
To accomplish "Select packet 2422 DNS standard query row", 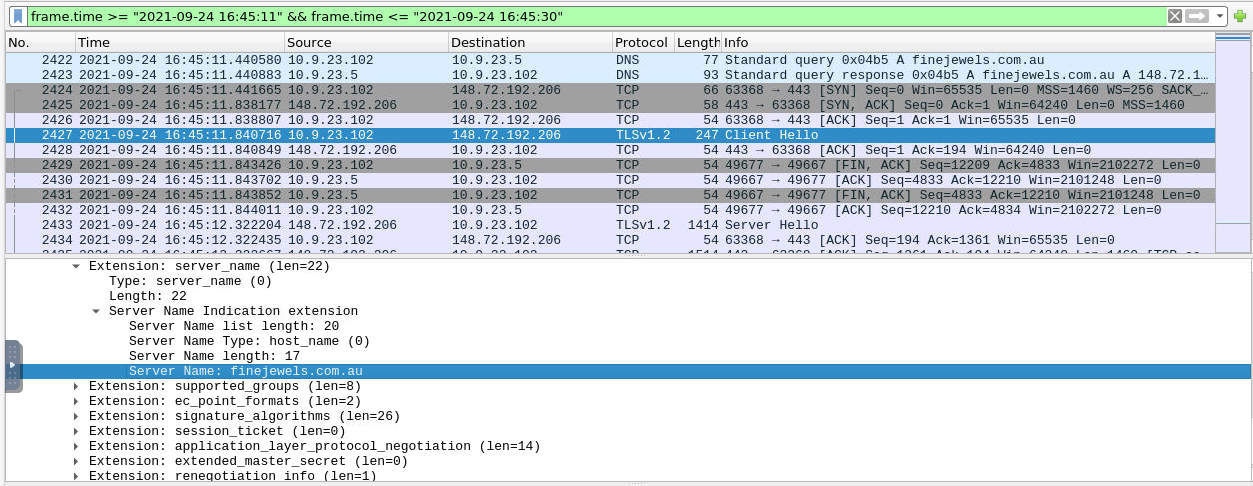I will [609, 60].
